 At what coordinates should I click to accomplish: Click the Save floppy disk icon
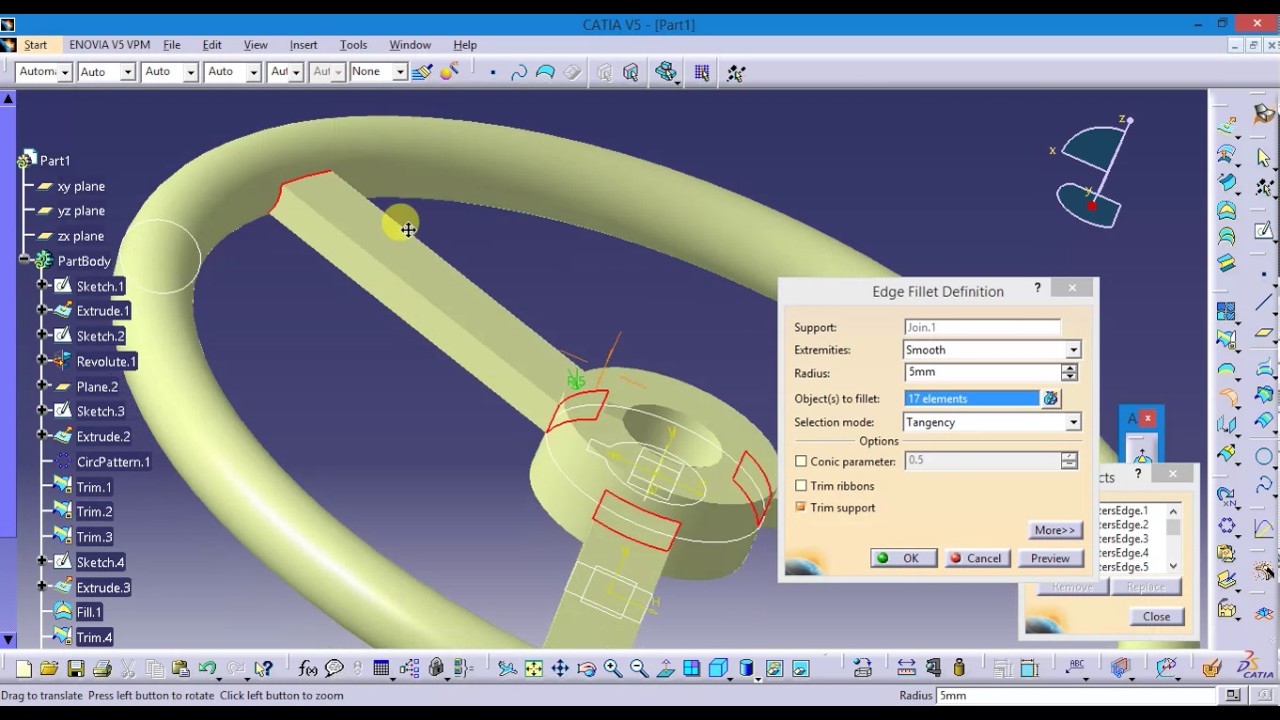pyautogui.click(x=75, y=669)
